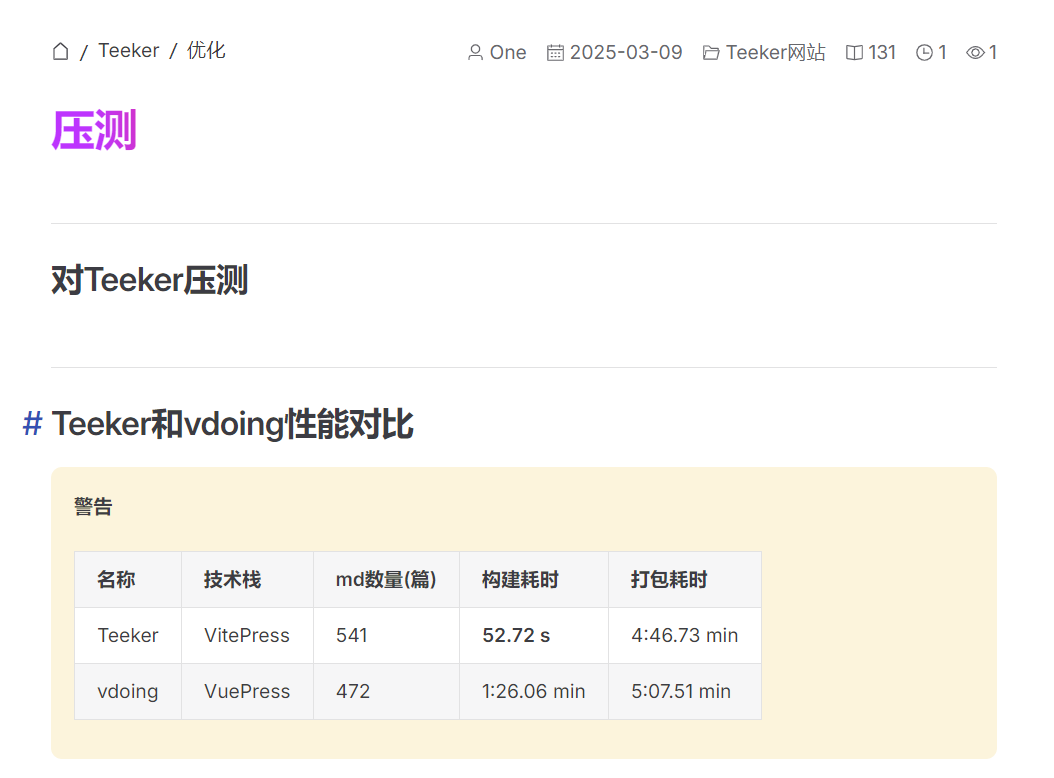Click the # anchor beside Teeker和vdoing性能对比
Image resolution: width=1054 pixels, height=778 pixels.
point(32,424)
